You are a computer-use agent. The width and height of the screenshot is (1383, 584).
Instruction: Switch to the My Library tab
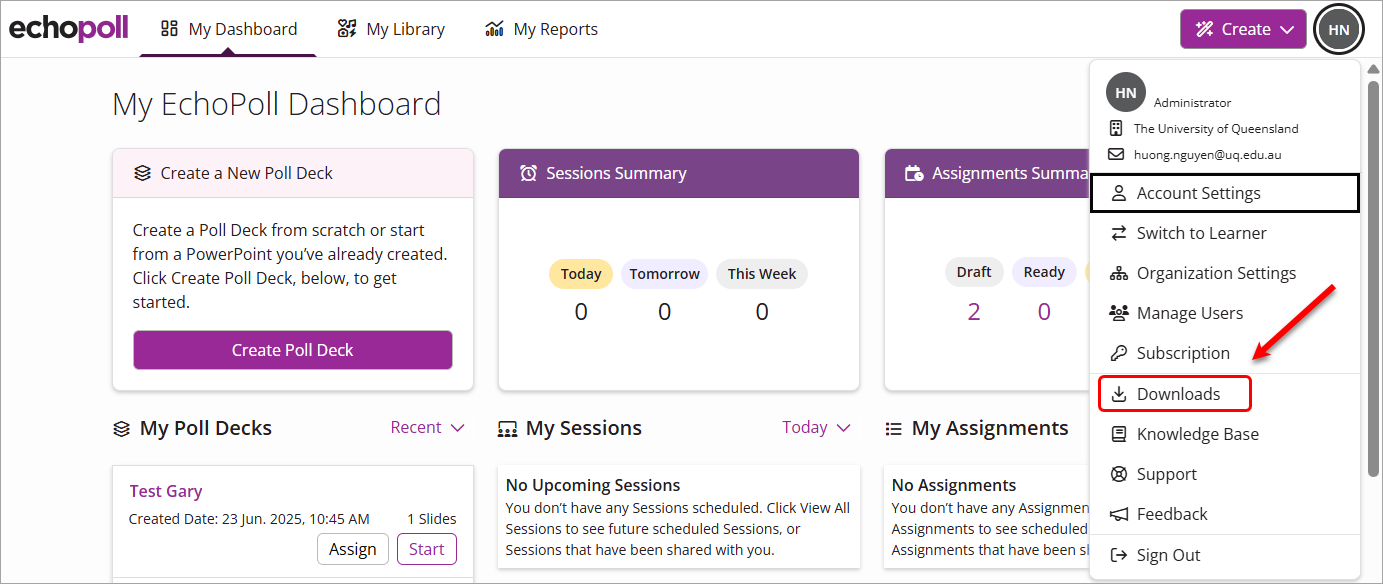[x=391, y=29]
